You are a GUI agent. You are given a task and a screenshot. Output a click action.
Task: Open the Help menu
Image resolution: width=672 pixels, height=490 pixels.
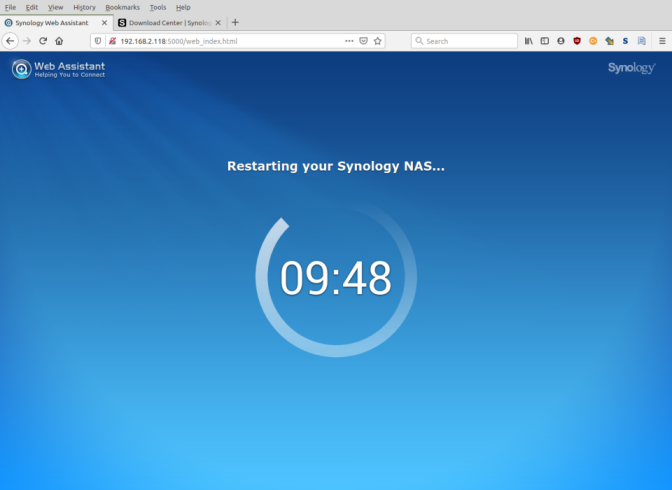point(183,7)
